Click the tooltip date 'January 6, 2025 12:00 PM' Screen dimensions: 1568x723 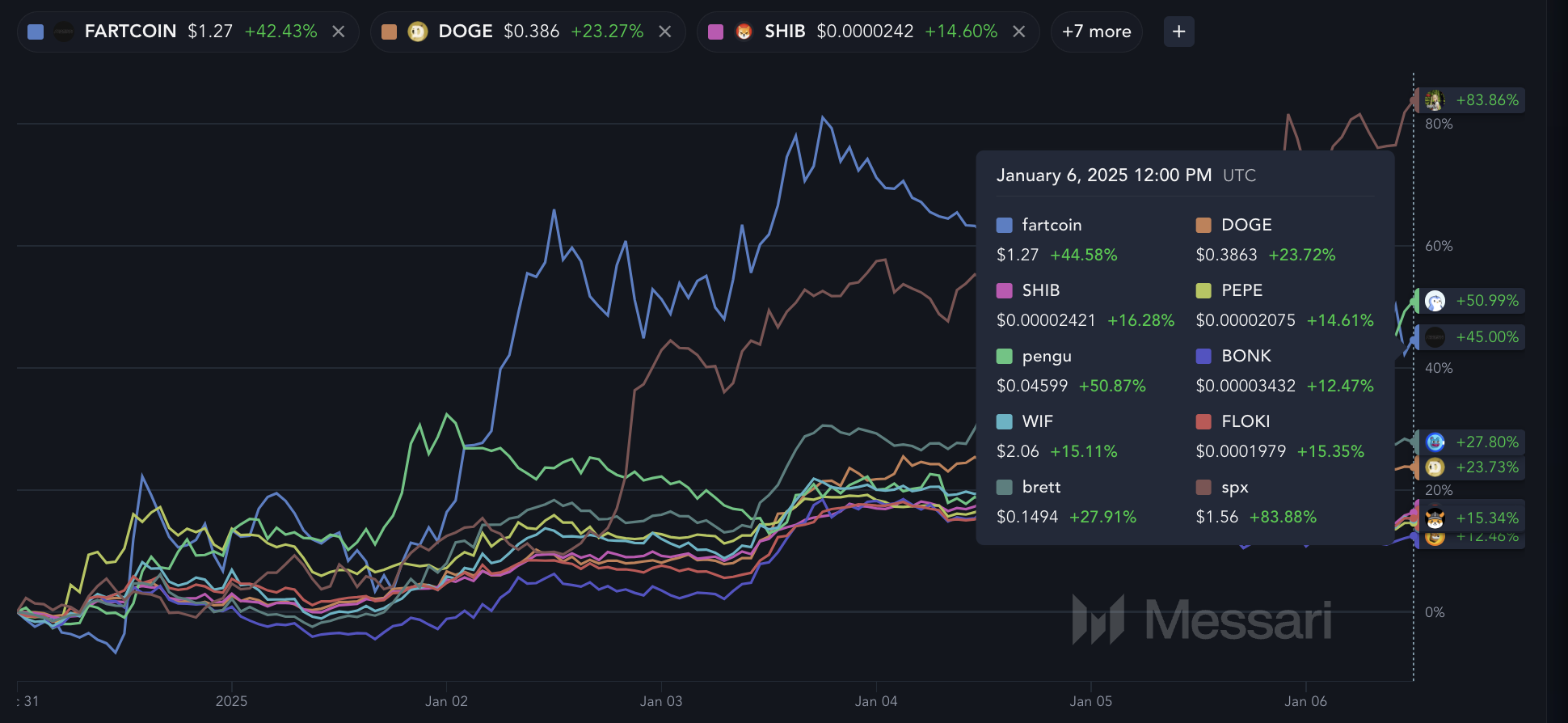[1104, 175]
